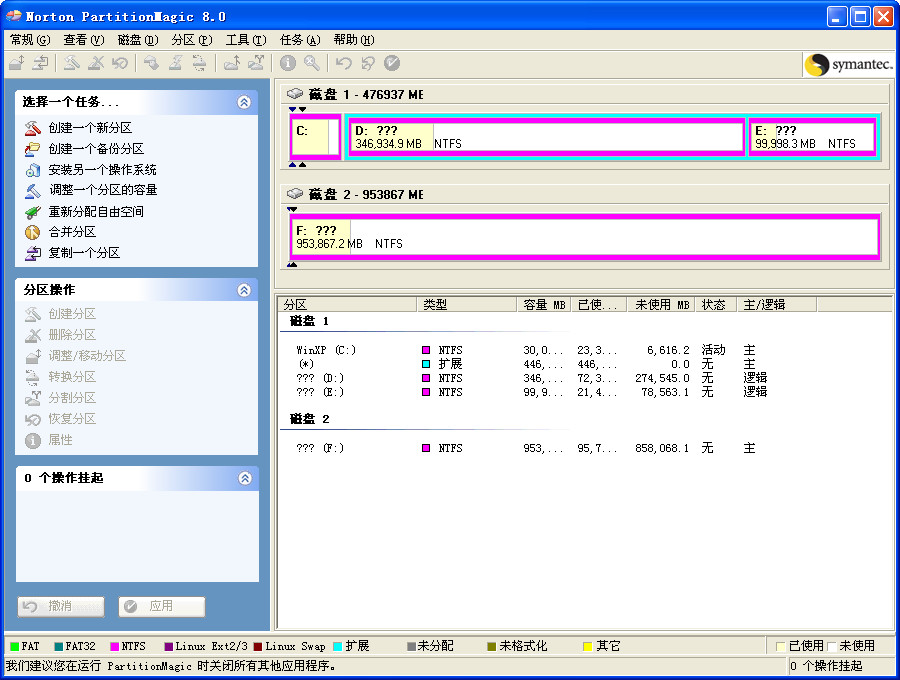Click the 状态 column header
Screen dimensions: 900x680
point(716,305)
